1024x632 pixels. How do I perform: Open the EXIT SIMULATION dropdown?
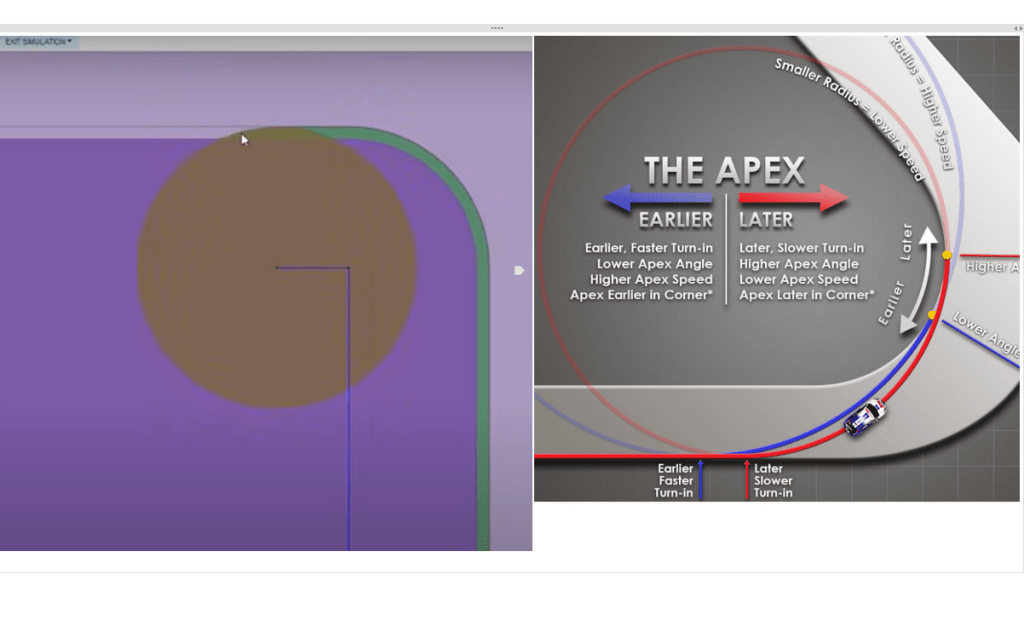click(39, 42)
